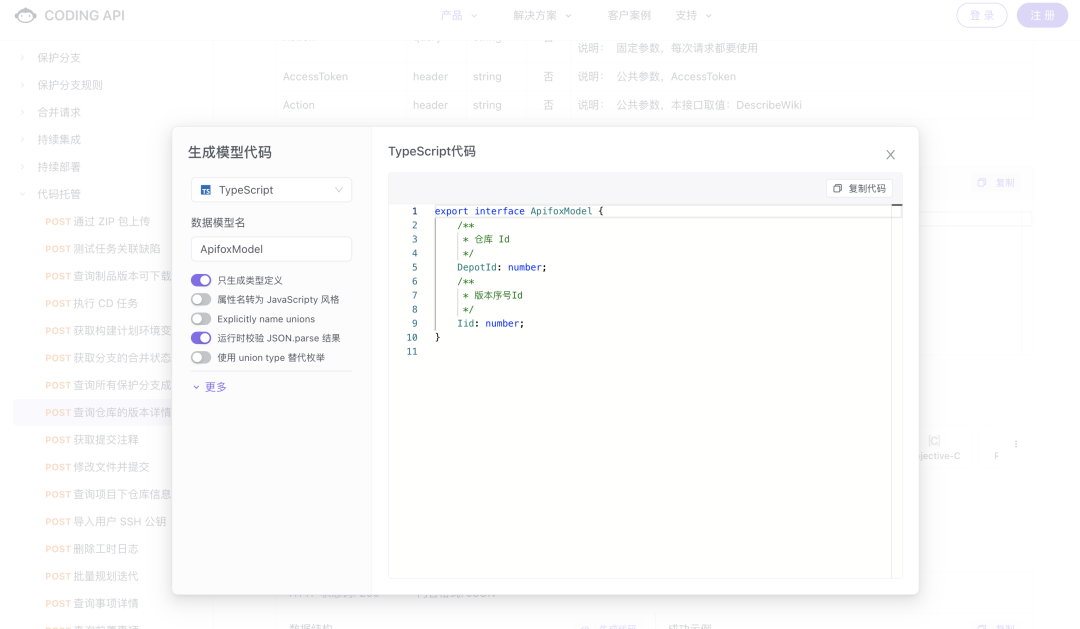The image size is (1080, 629).
Task: Toggle 运行时校验 JSON.parse 结果 switch
Action: pyautogui.click(x=201, y=338)
